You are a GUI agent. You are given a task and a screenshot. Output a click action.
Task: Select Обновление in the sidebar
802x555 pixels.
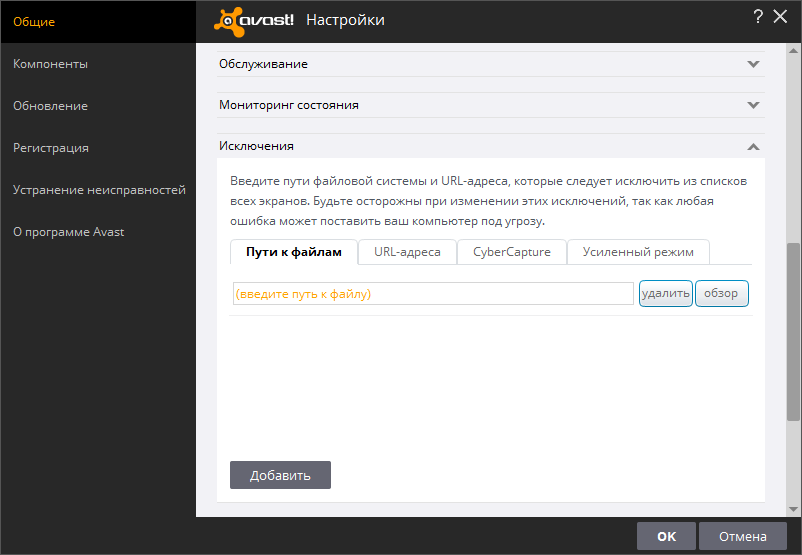pos(51,106)
